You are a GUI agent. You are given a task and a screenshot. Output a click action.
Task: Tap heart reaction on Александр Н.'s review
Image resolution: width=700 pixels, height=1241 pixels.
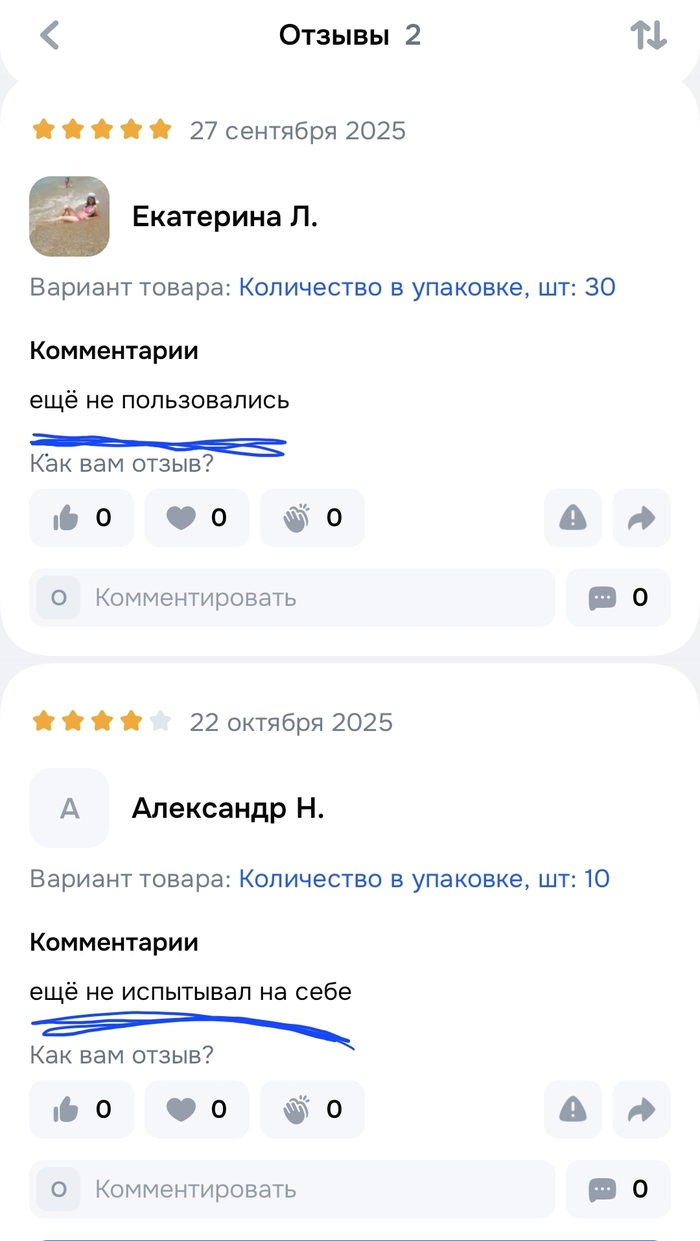click(x=196, y=1109)
